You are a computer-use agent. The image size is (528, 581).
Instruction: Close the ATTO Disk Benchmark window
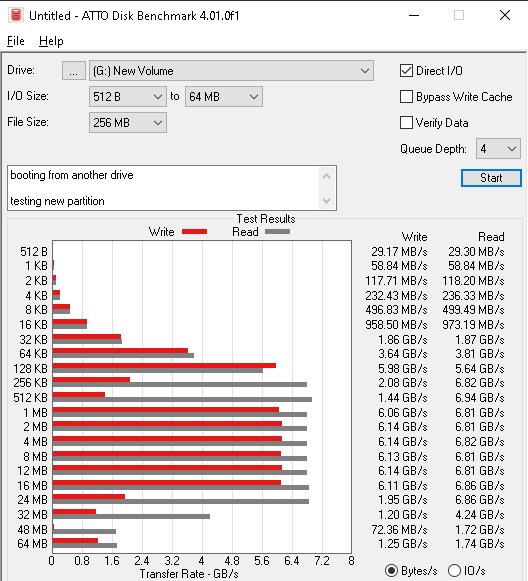(505, 15)
